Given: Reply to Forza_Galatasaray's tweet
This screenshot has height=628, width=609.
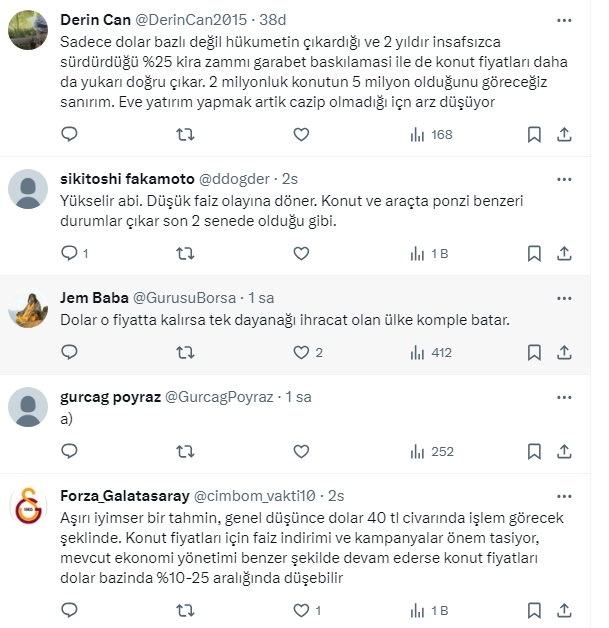Looking at the screenshot, I should pos(69,609).
